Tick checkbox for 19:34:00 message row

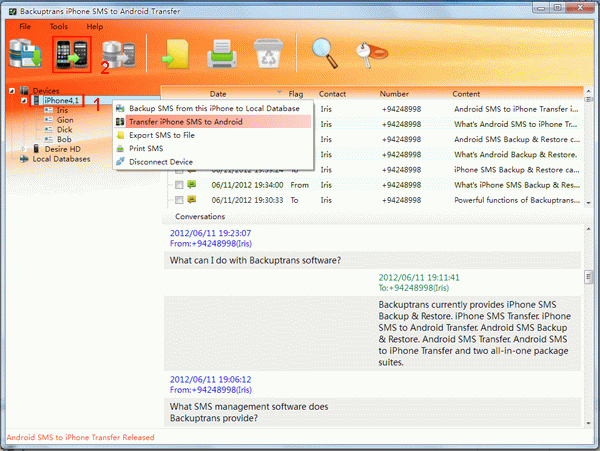(179, 185)
